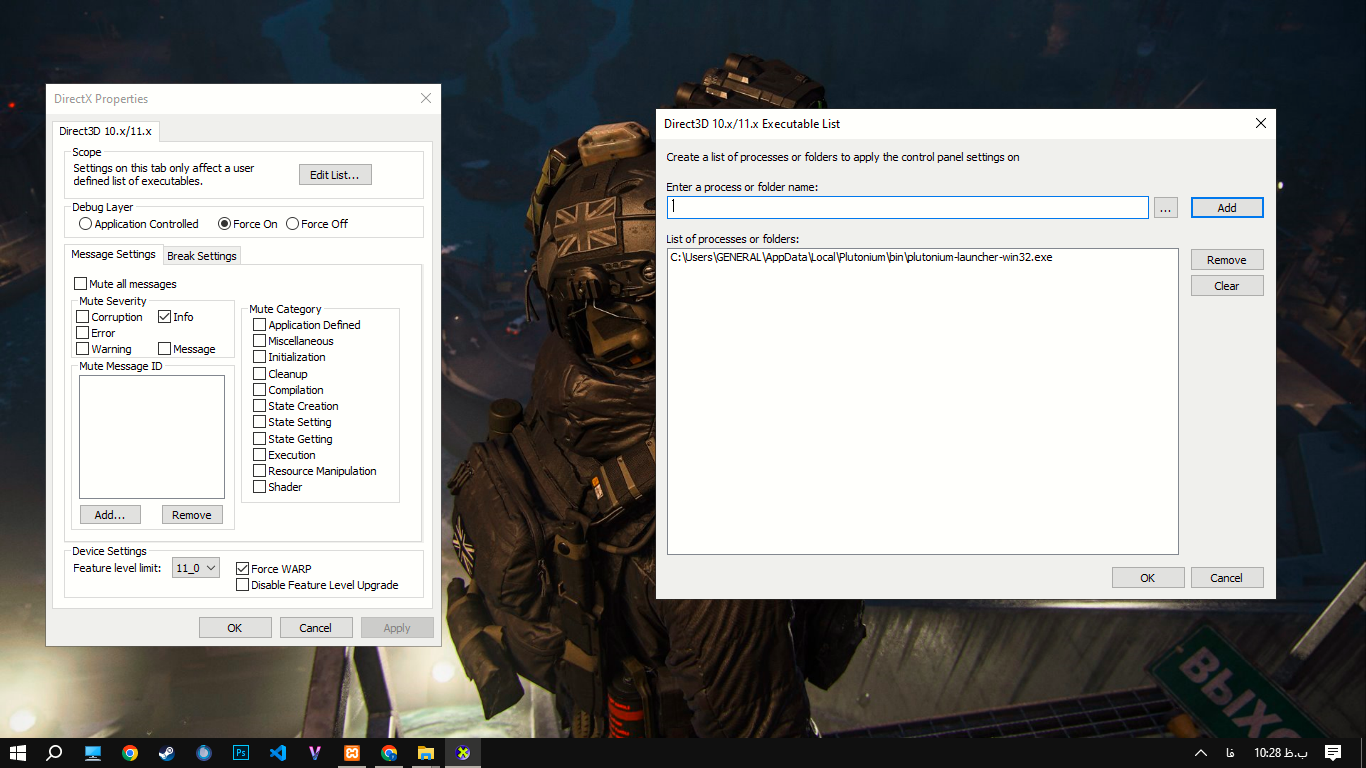Click inside the Mute Message ID list box
Viewport: 1366px width, 768px height.
(152, 437)
